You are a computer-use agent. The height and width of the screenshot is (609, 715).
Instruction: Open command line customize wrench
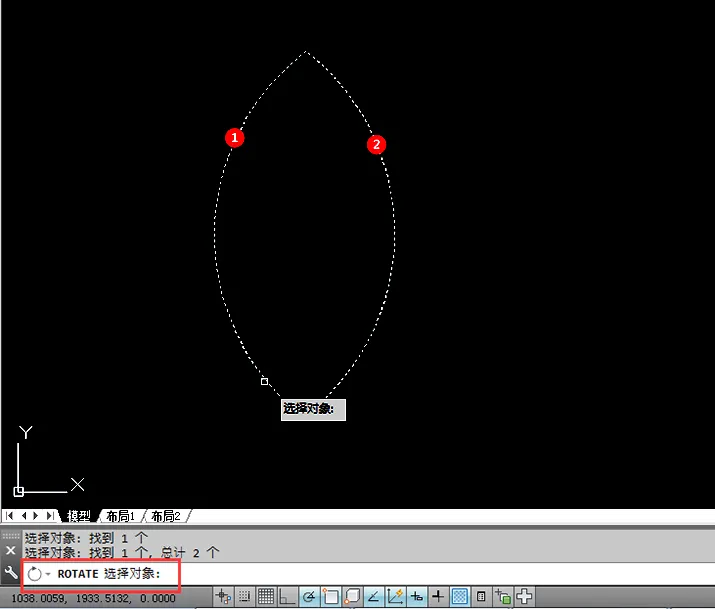pos(10,572)
